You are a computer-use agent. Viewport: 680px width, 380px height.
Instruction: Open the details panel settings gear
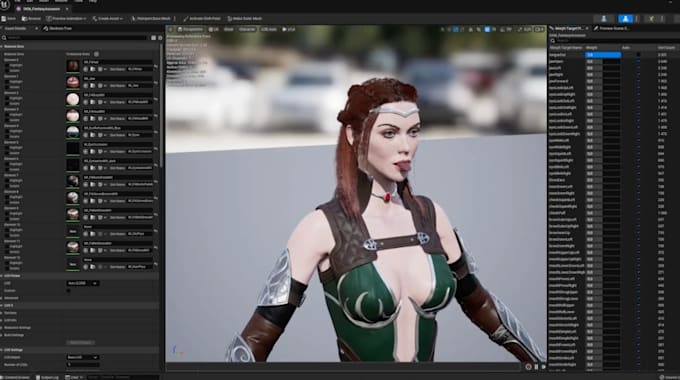pyautogui.click(x=160, y=38)
